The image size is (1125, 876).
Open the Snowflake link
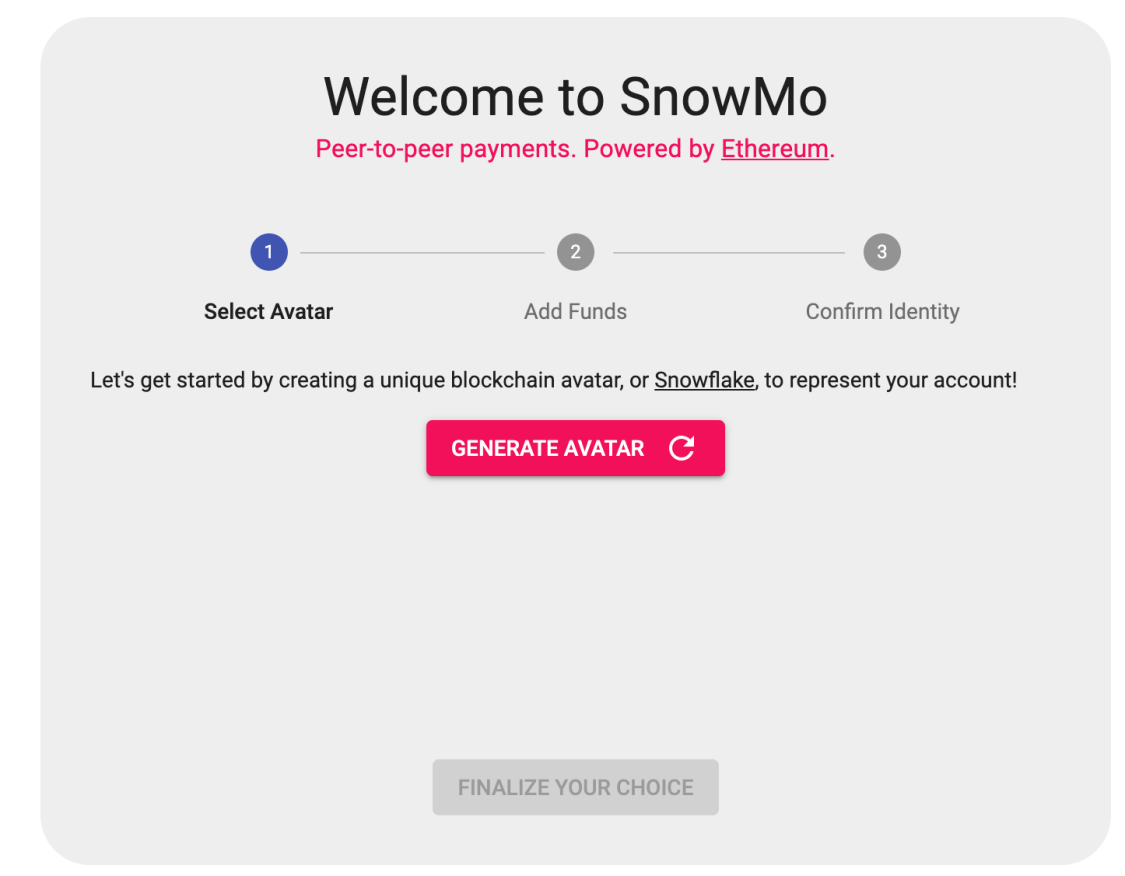(704, 380)
